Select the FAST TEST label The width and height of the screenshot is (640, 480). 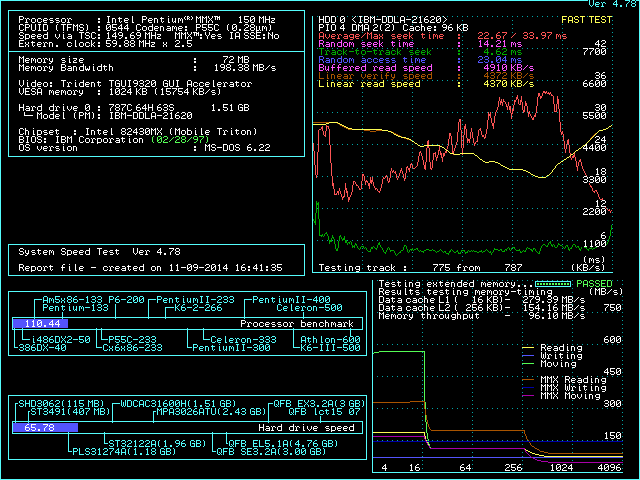pos(588,18)
